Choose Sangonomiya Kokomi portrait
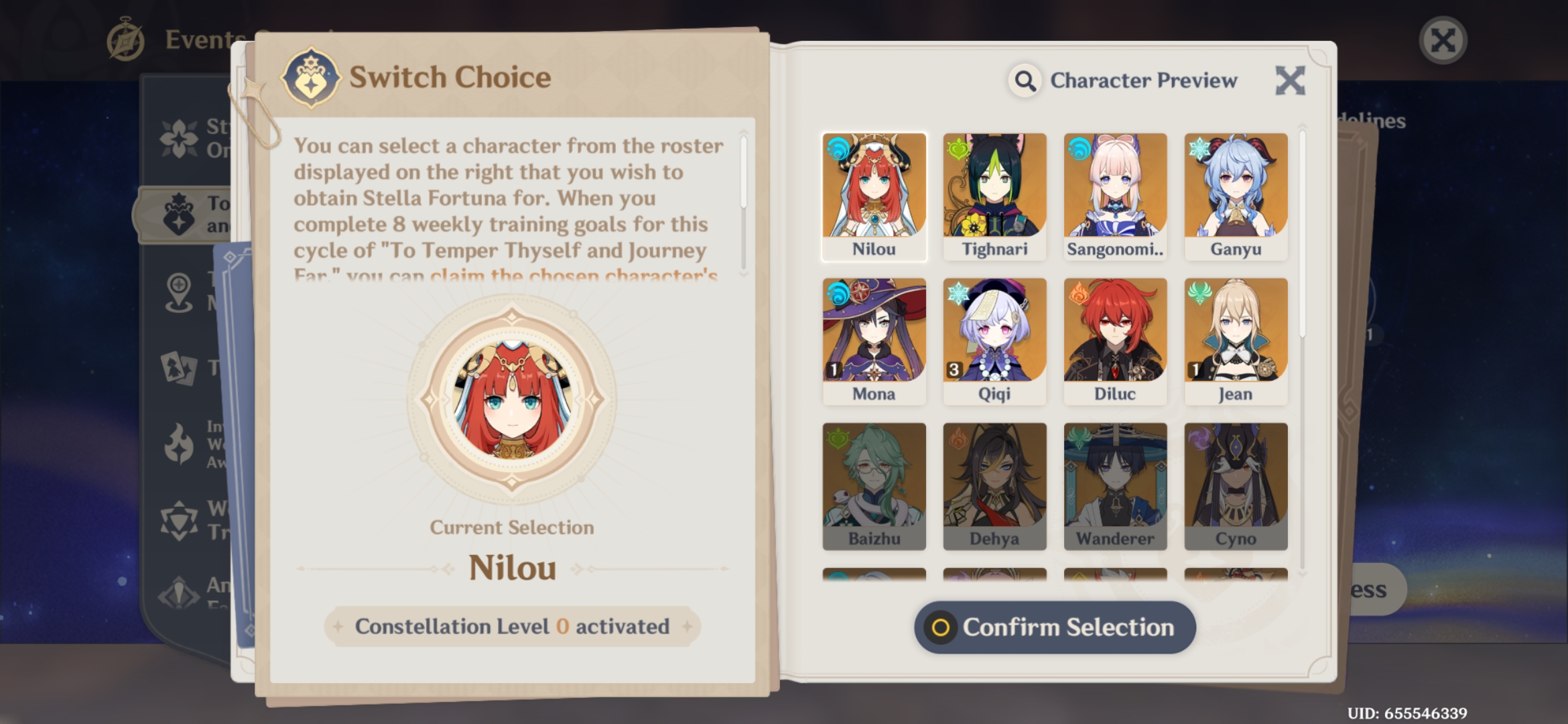Viewport: 1568px width, 724px height. click(x=1115, y=196)
